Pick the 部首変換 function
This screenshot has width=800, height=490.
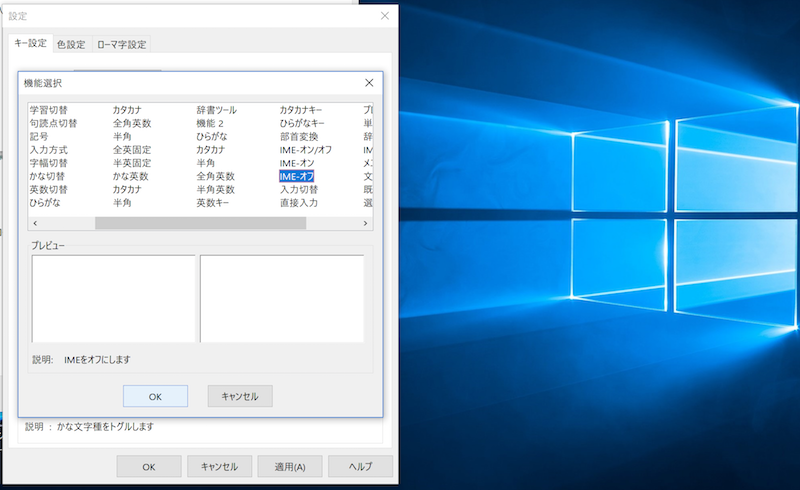click(x=299, y=137)
